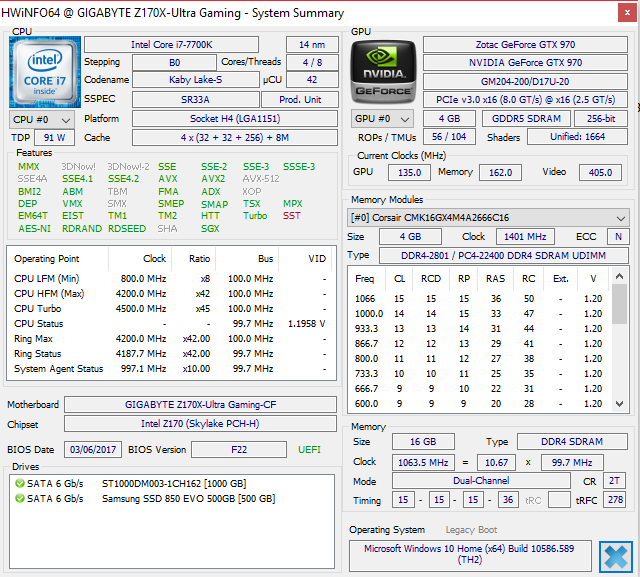Click the Video clock 405.0 value
This screenshot has height=577, width=640.
click(x=600, y=173)
